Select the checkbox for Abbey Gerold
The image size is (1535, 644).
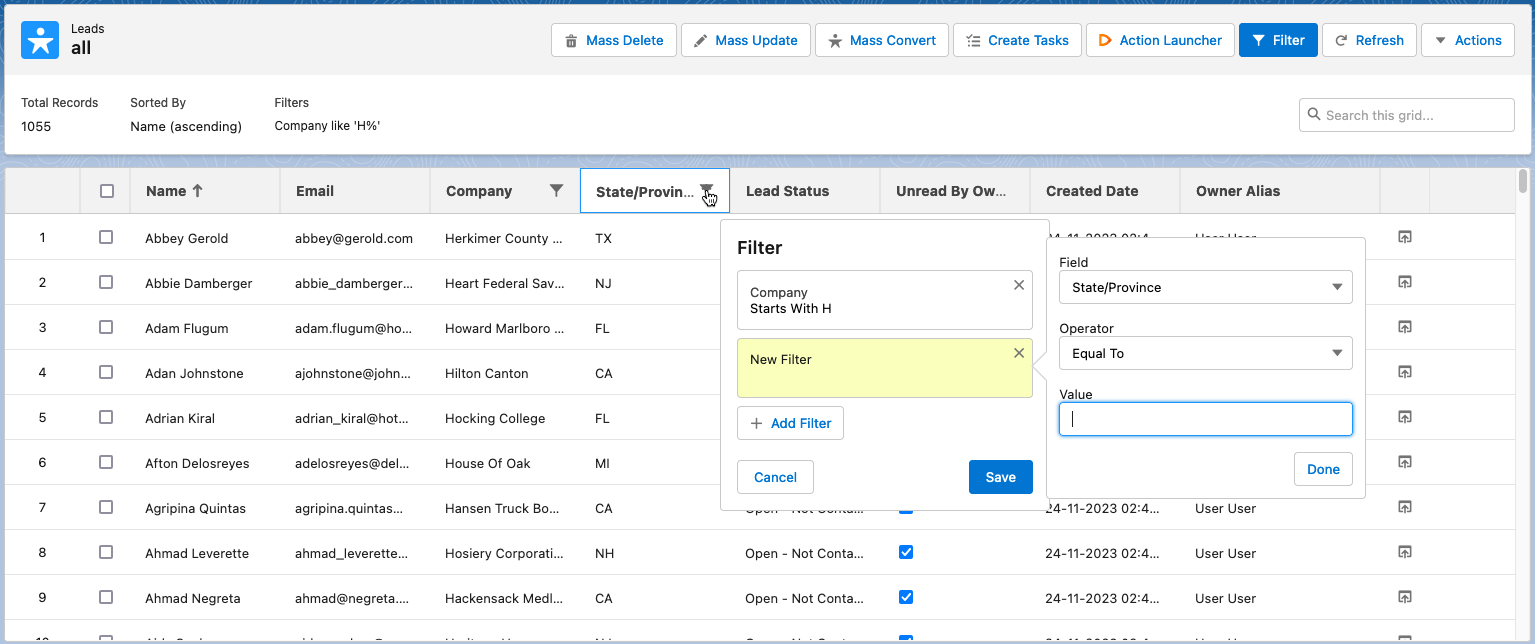click(106, 238)
